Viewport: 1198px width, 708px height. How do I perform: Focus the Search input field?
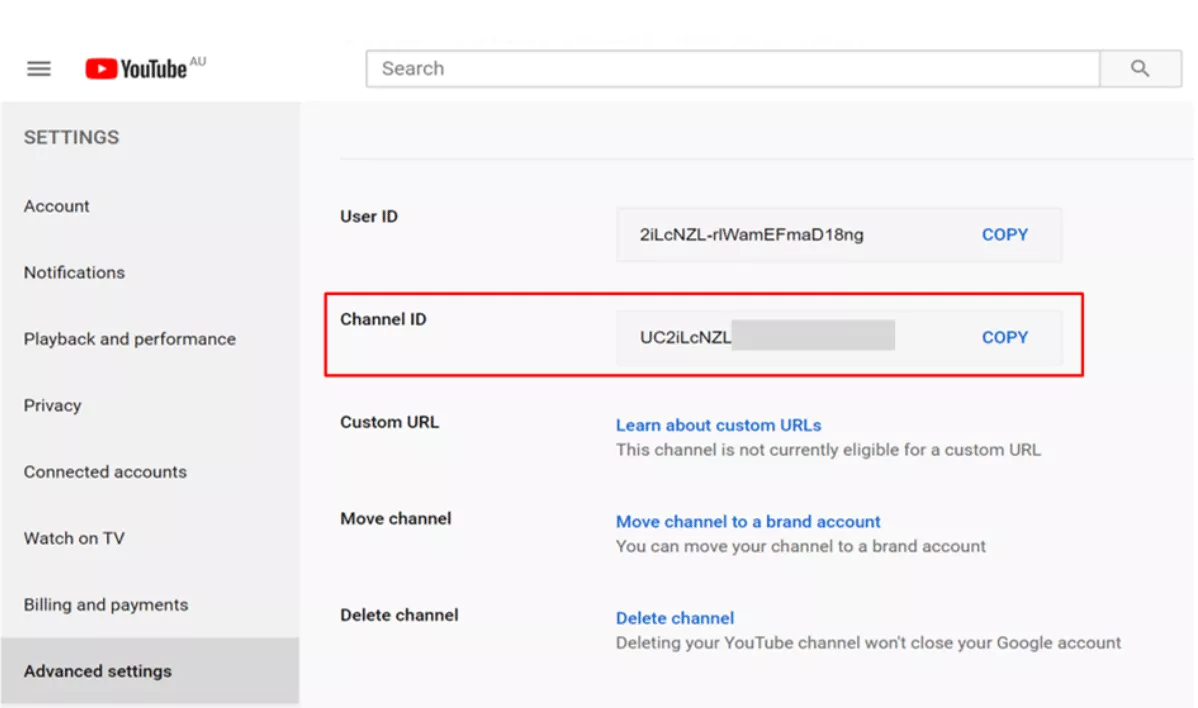[x=733, y=69]
